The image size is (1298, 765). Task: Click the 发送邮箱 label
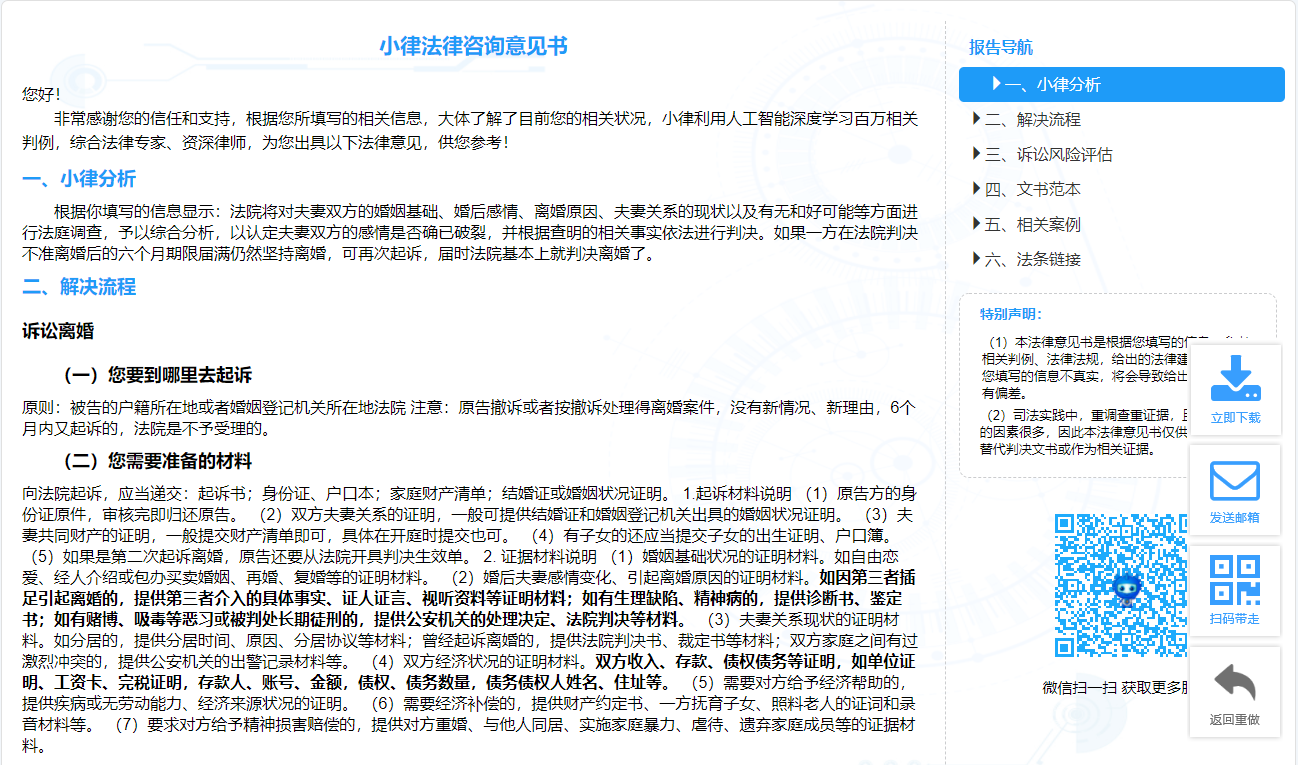[1235, 518]
